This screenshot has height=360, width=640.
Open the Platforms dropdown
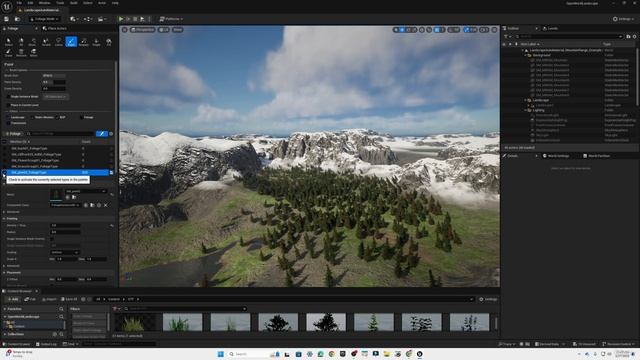point(171,19)
